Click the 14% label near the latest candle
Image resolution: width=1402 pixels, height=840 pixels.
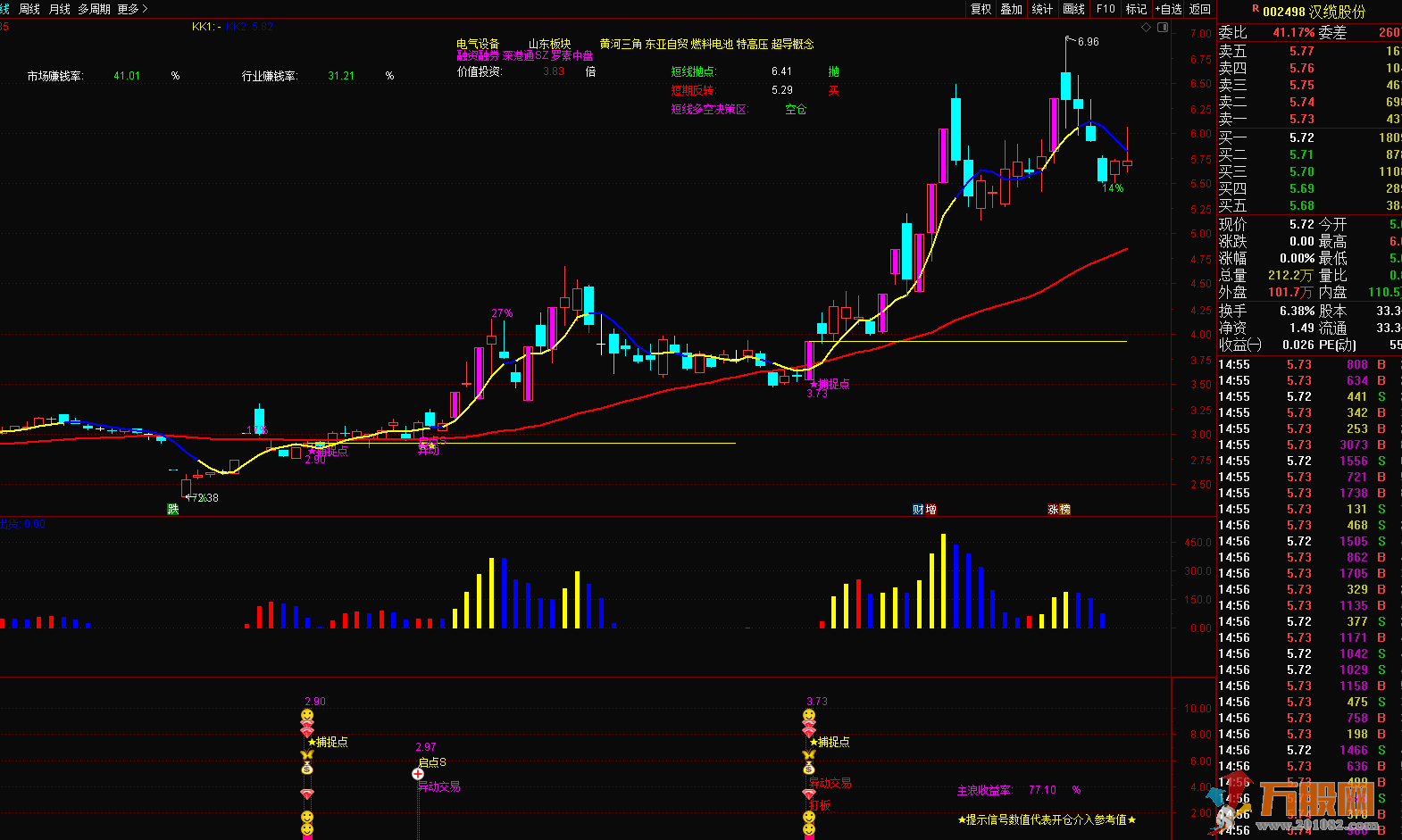pos(1113,188)
